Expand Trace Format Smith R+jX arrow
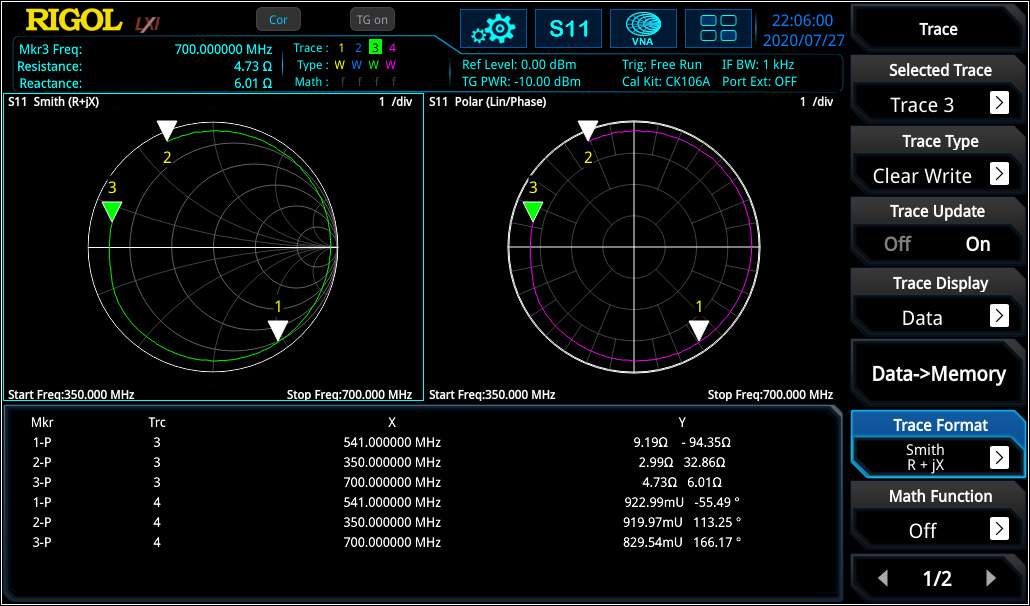 [x=999, y=457]
